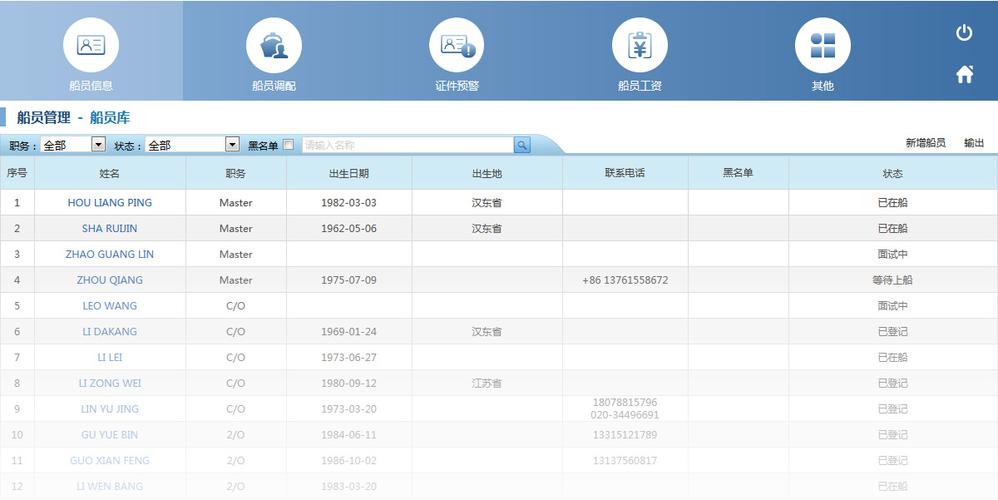
Task: Open LEO WANG crew record
Action: pyautogui.click(x=109, y=306)
